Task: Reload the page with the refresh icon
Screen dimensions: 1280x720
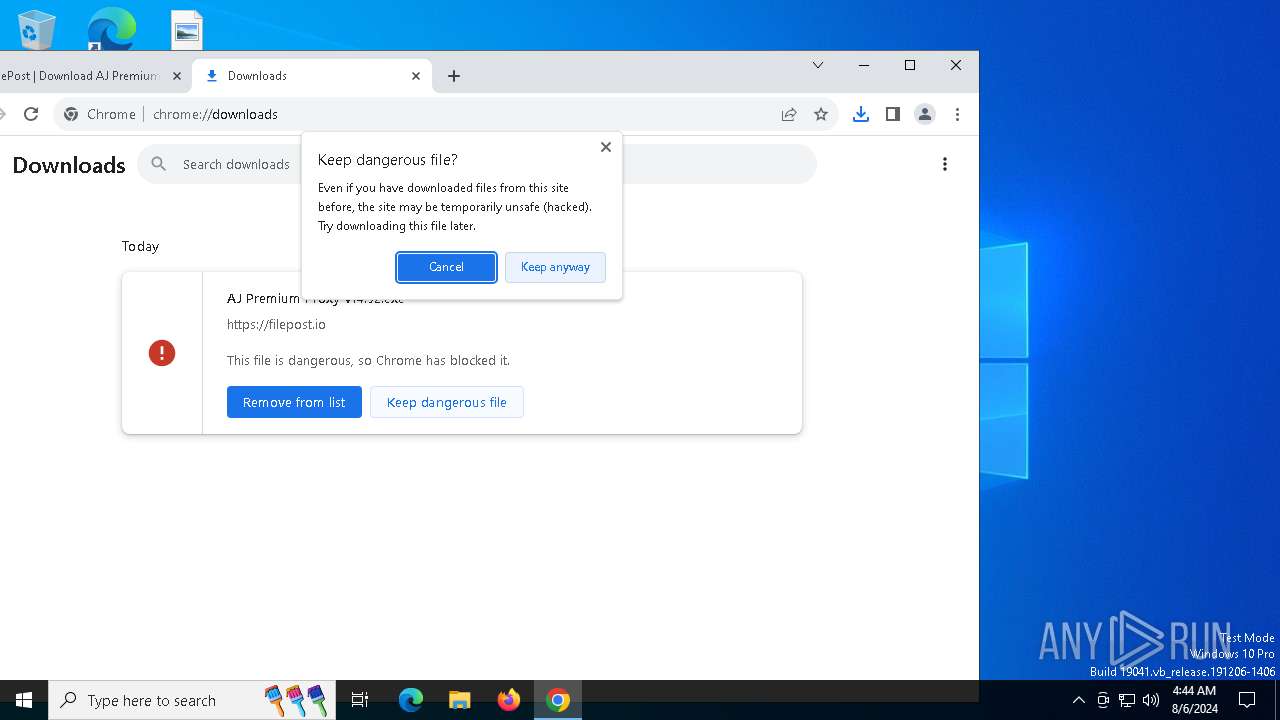Action: 31,114
